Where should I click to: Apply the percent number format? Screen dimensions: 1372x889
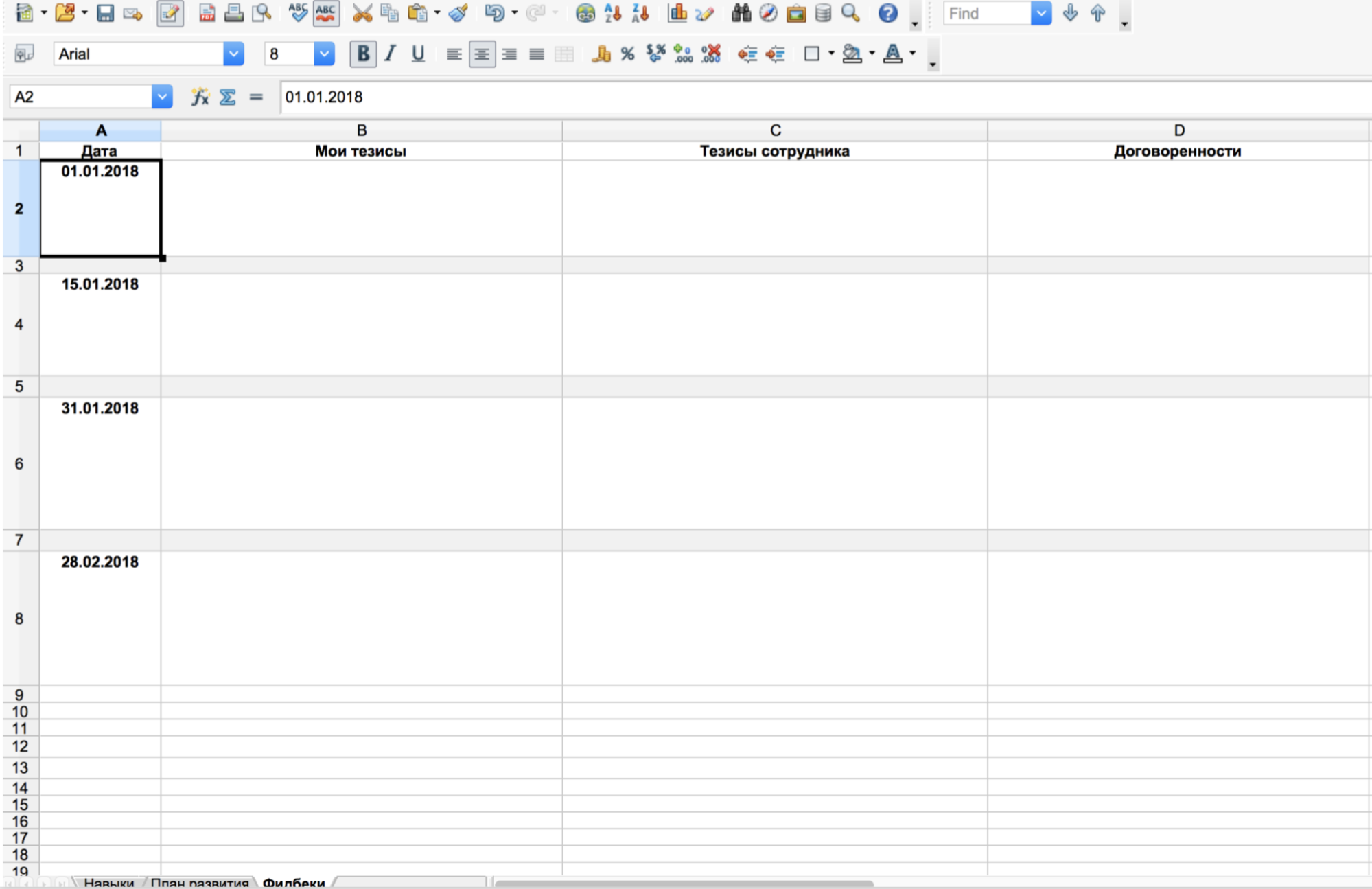(627, 54)
